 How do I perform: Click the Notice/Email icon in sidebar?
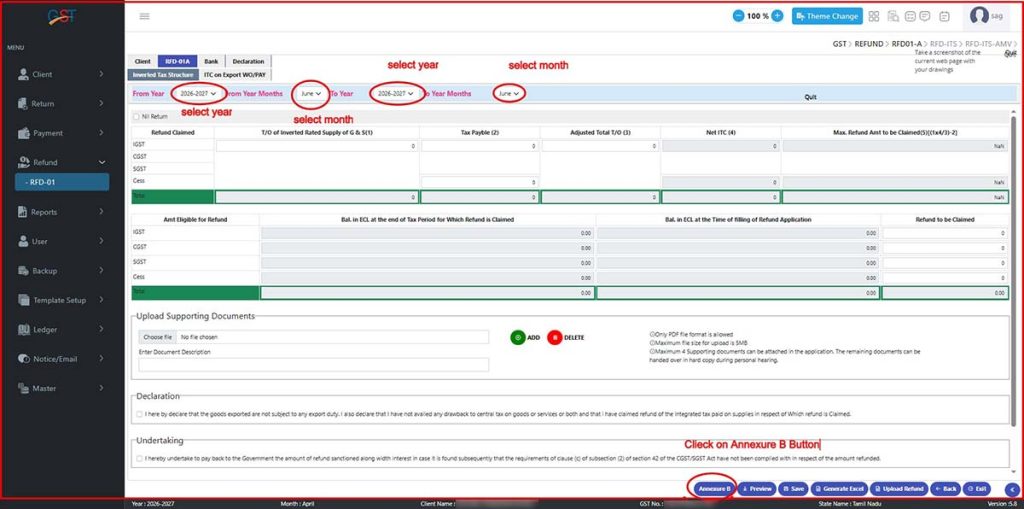[x=24, y=359]
